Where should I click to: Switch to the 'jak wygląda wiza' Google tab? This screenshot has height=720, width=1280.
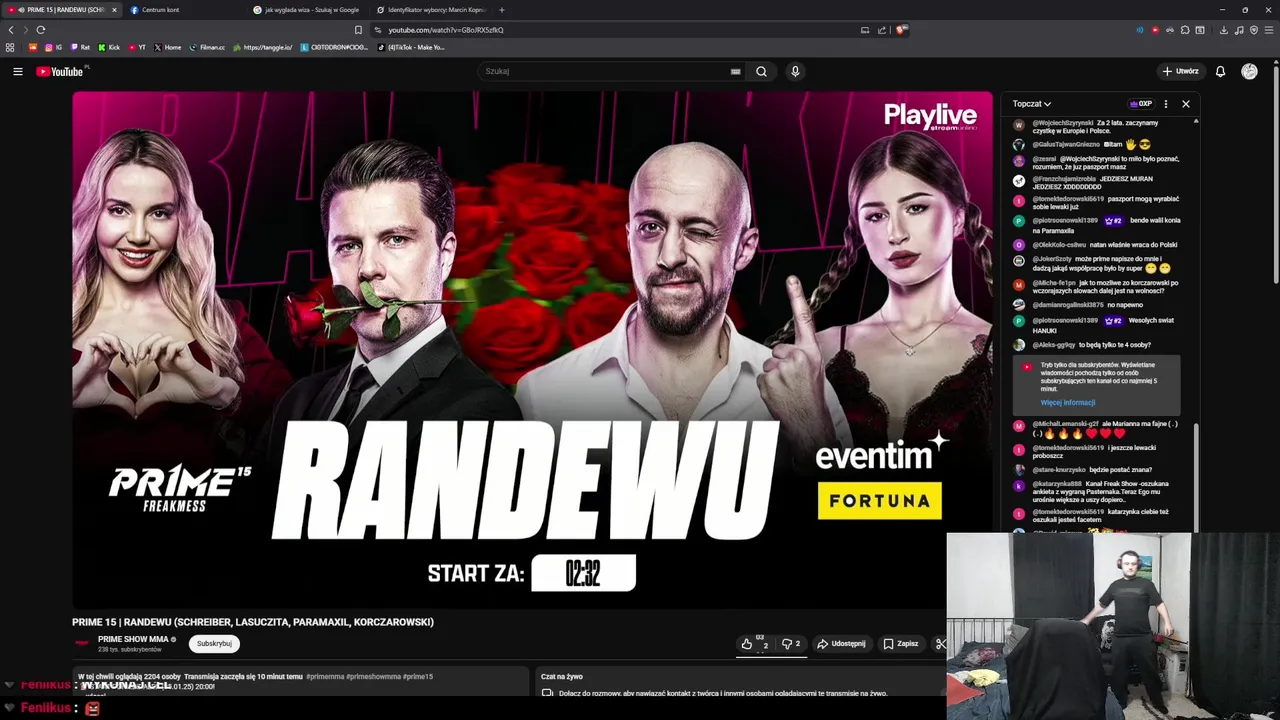306,10
